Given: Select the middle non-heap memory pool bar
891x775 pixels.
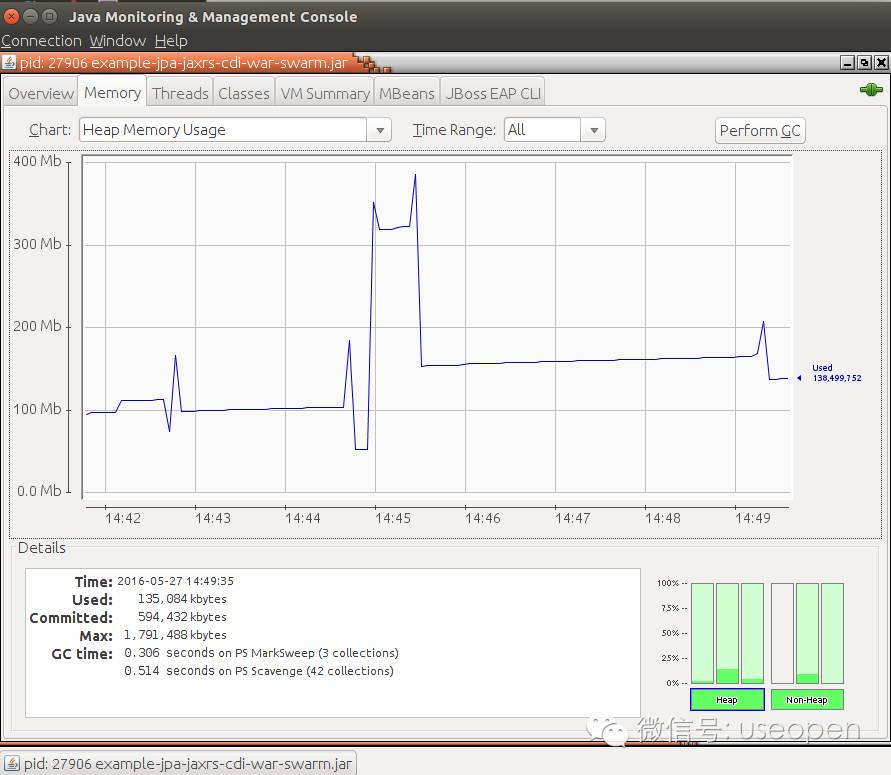Looking at the screenshot, I should (807, 633).
